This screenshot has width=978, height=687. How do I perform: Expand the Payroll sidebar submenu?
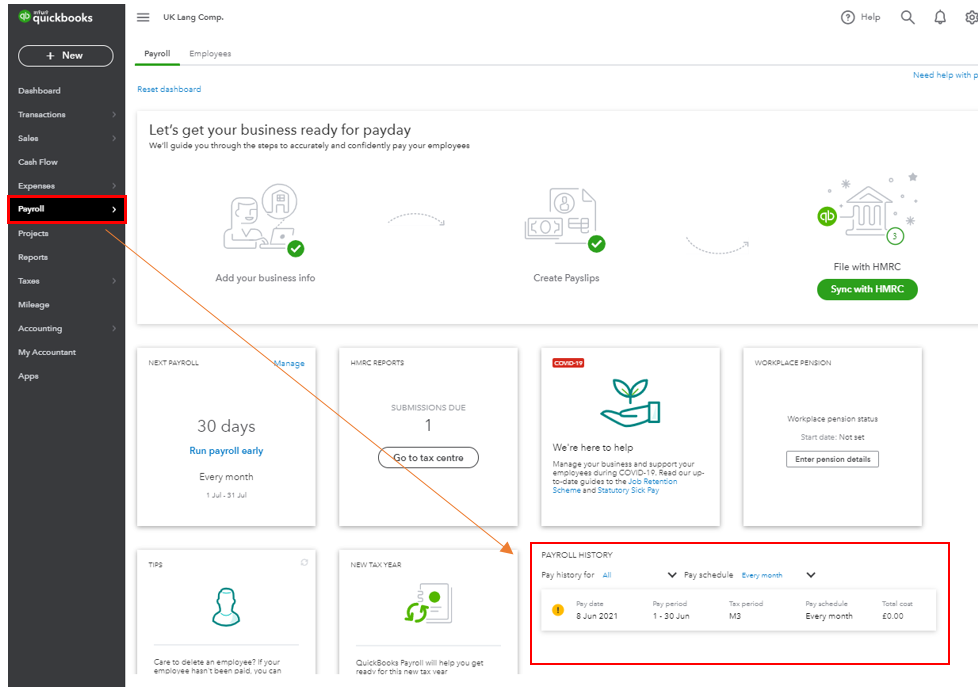(114, 209)
